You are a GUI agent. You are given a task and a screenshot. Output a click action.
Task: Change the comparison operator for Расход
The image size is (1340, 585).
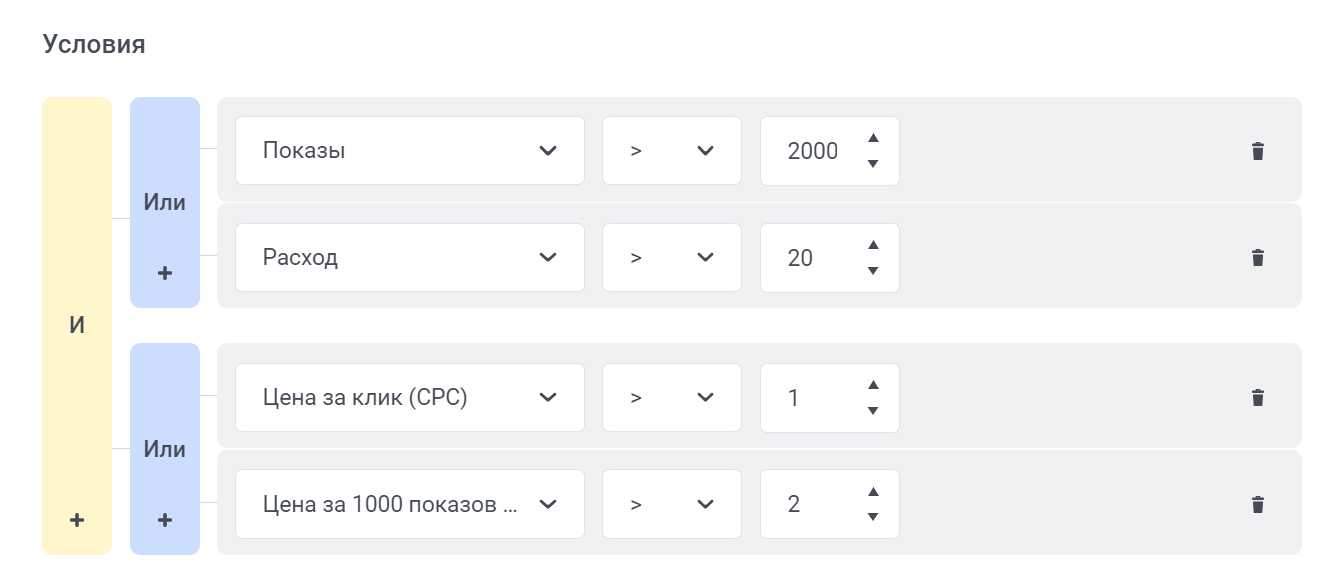point(672,258)
